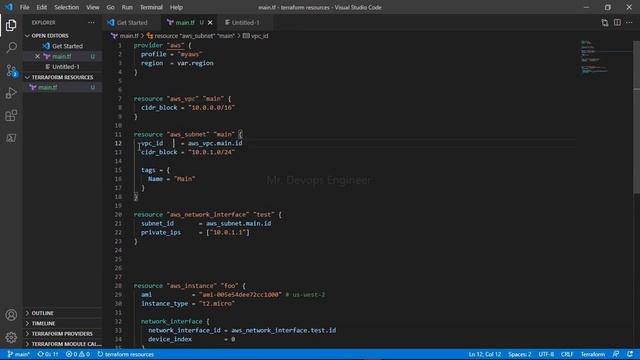
Task: Click the notifications bell in status bar
Action: [x=630, y=354]
